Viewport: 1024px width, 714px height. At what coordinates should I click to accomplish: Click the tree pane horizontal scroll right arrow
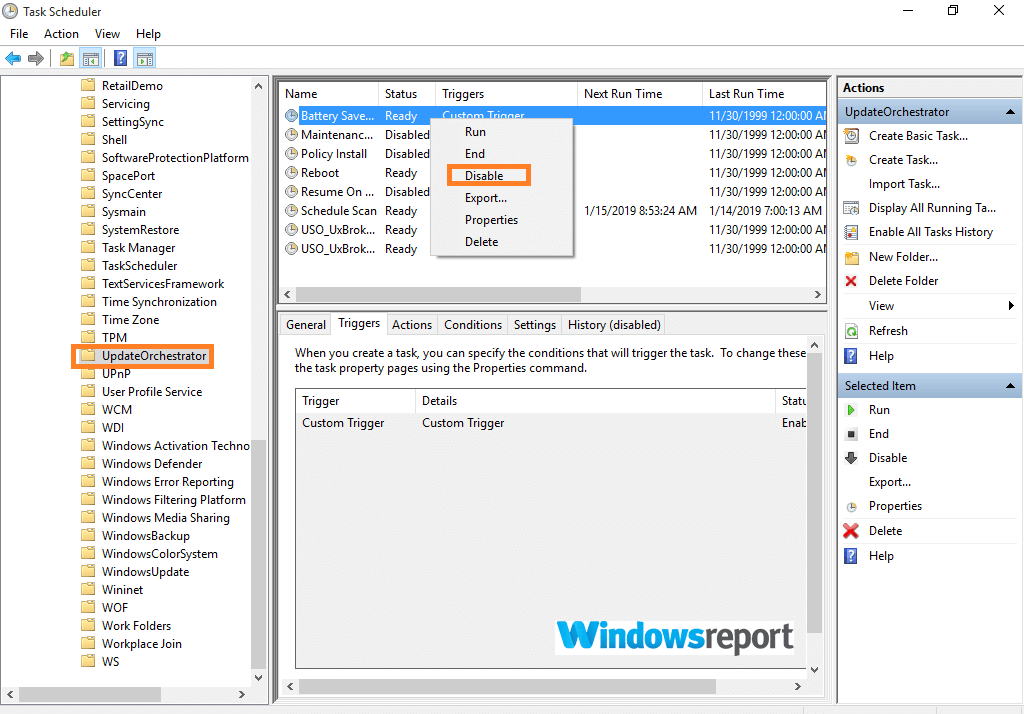242,694
